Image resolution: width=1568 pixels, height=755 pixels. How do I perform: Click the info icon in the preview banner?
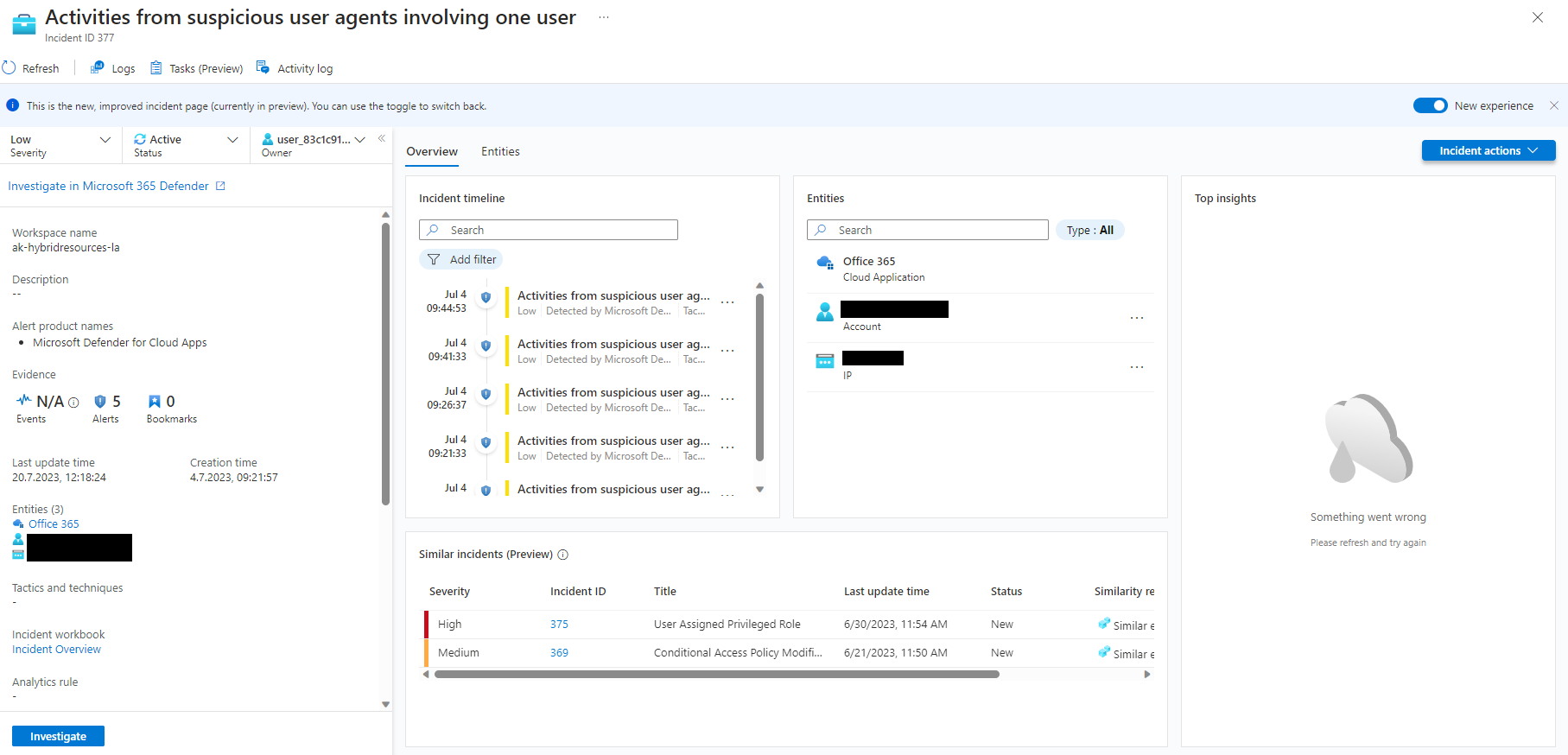(x=12, y=105)
